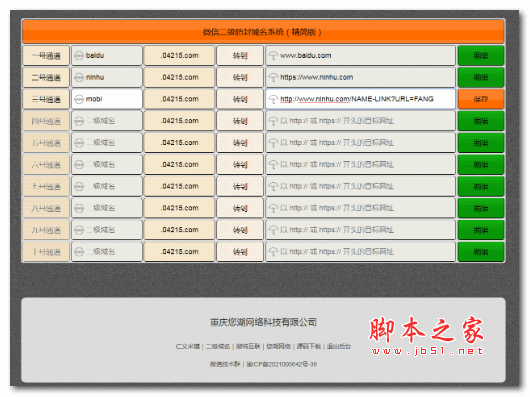Open the 微信互联 footer link

(x=248, y=346)
